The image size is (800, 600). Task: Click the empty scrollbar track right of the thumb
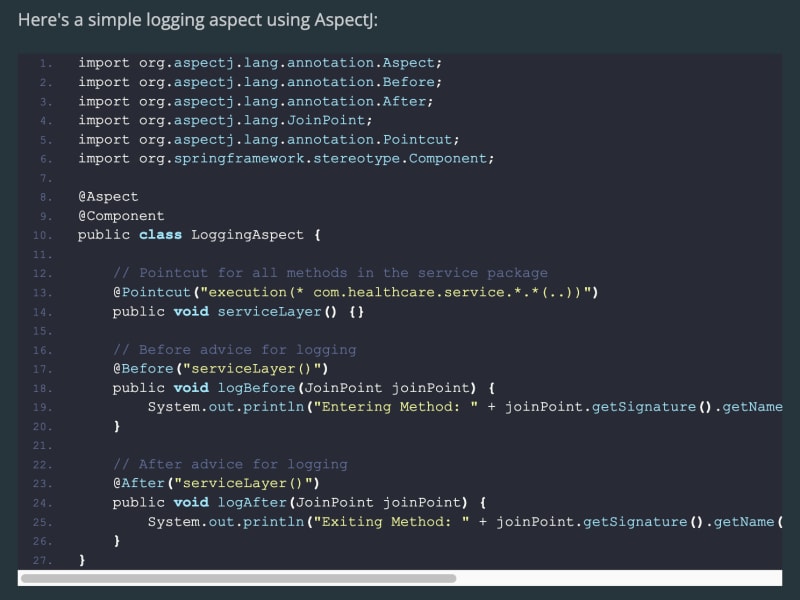(x=618, y=578)
